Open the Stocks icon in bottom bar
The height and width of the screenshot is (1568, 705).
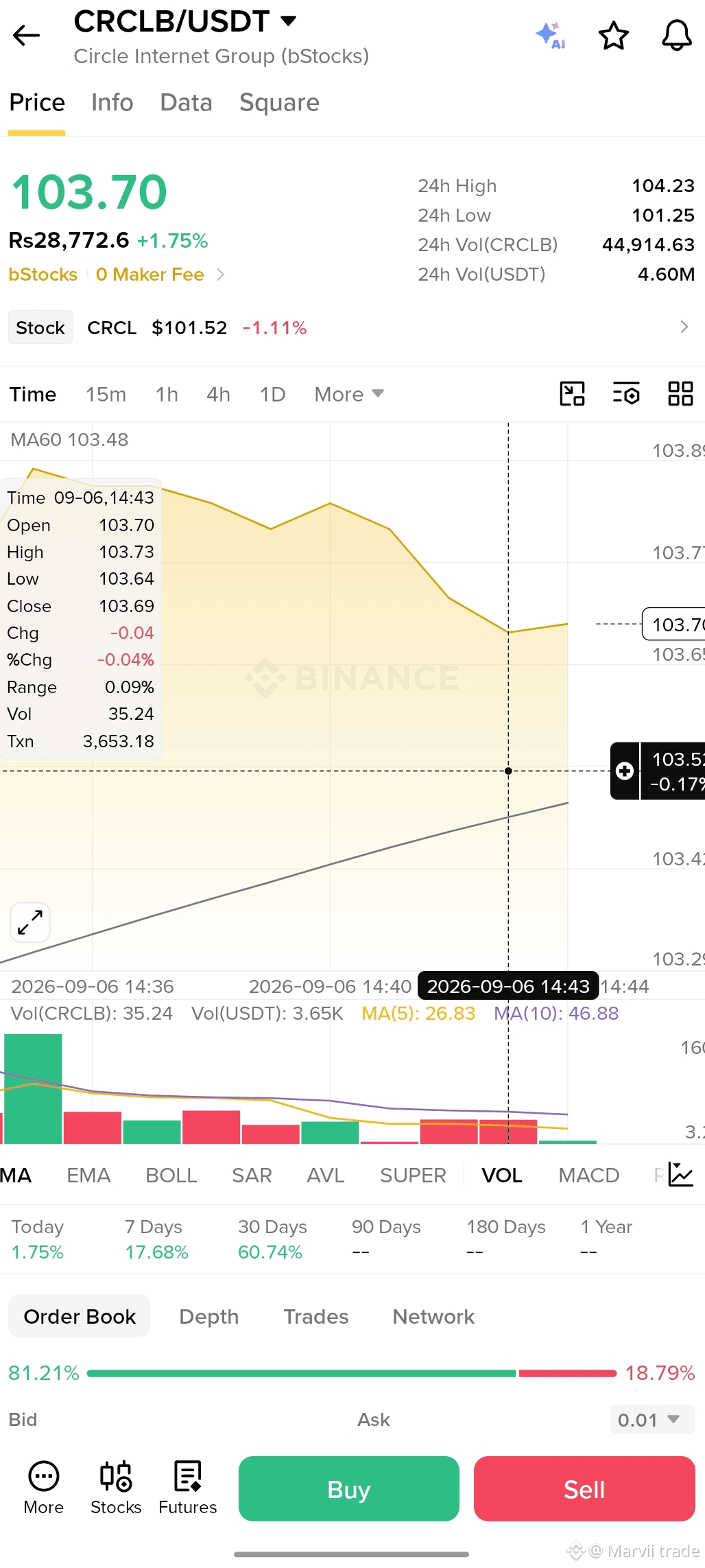[x=116, y=1487]
